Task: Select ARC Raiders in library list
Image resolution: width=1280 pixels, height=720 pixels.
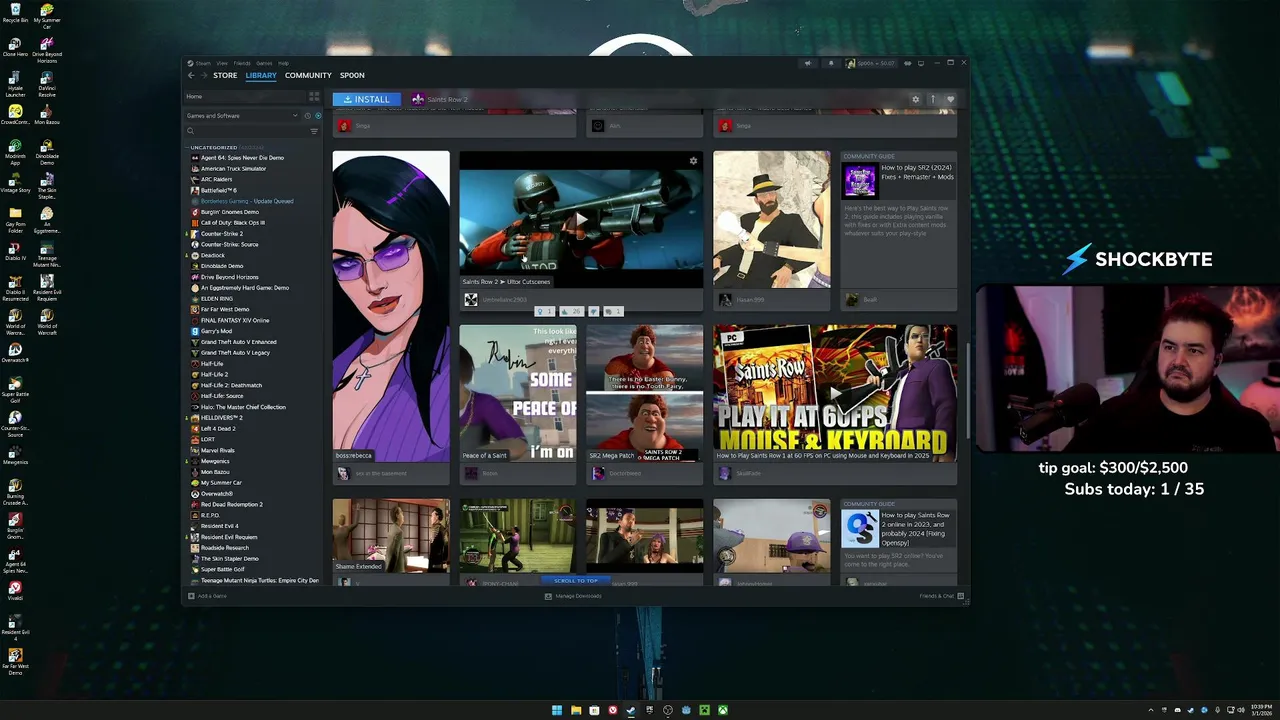Action: [x=216, y=179]
